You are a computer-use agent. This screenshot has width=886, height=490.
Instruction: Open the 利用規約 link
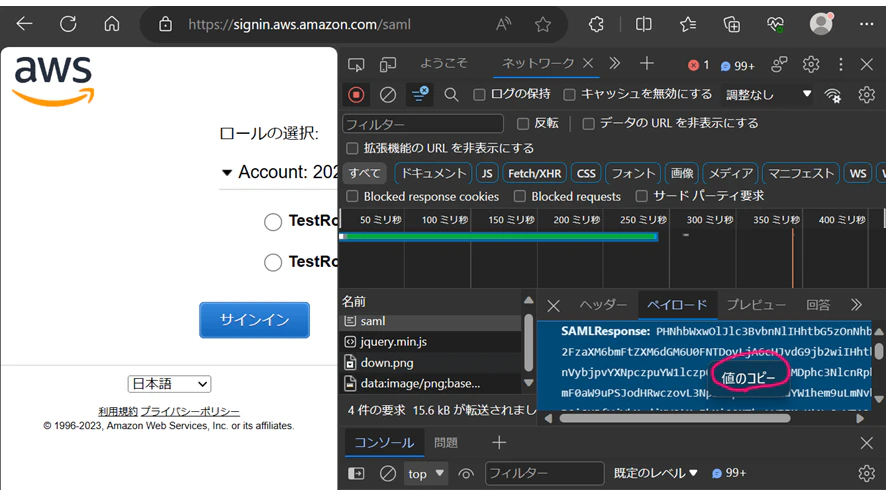click(118, 411)
